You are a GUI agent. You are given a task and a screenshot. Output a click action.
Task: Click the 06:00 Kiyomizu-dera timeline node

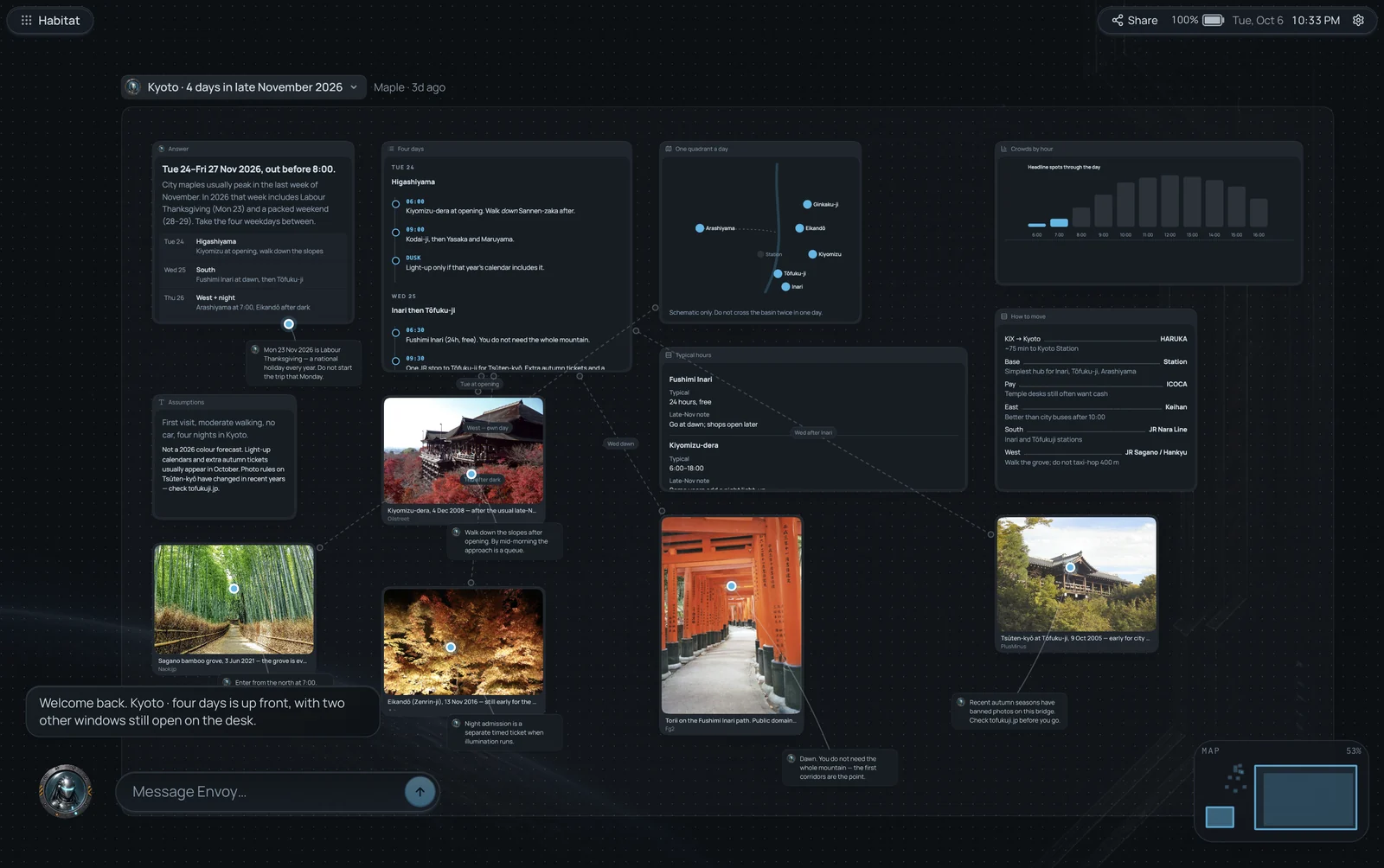point(395,204)
